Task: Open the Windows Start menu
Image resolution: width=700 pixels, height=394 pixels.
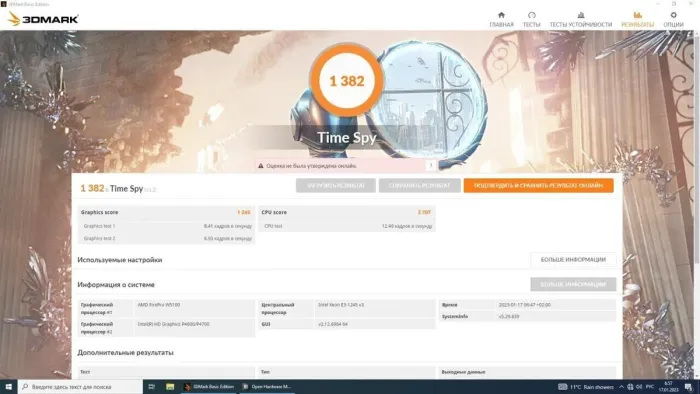Action: click(x=8, y=386)
